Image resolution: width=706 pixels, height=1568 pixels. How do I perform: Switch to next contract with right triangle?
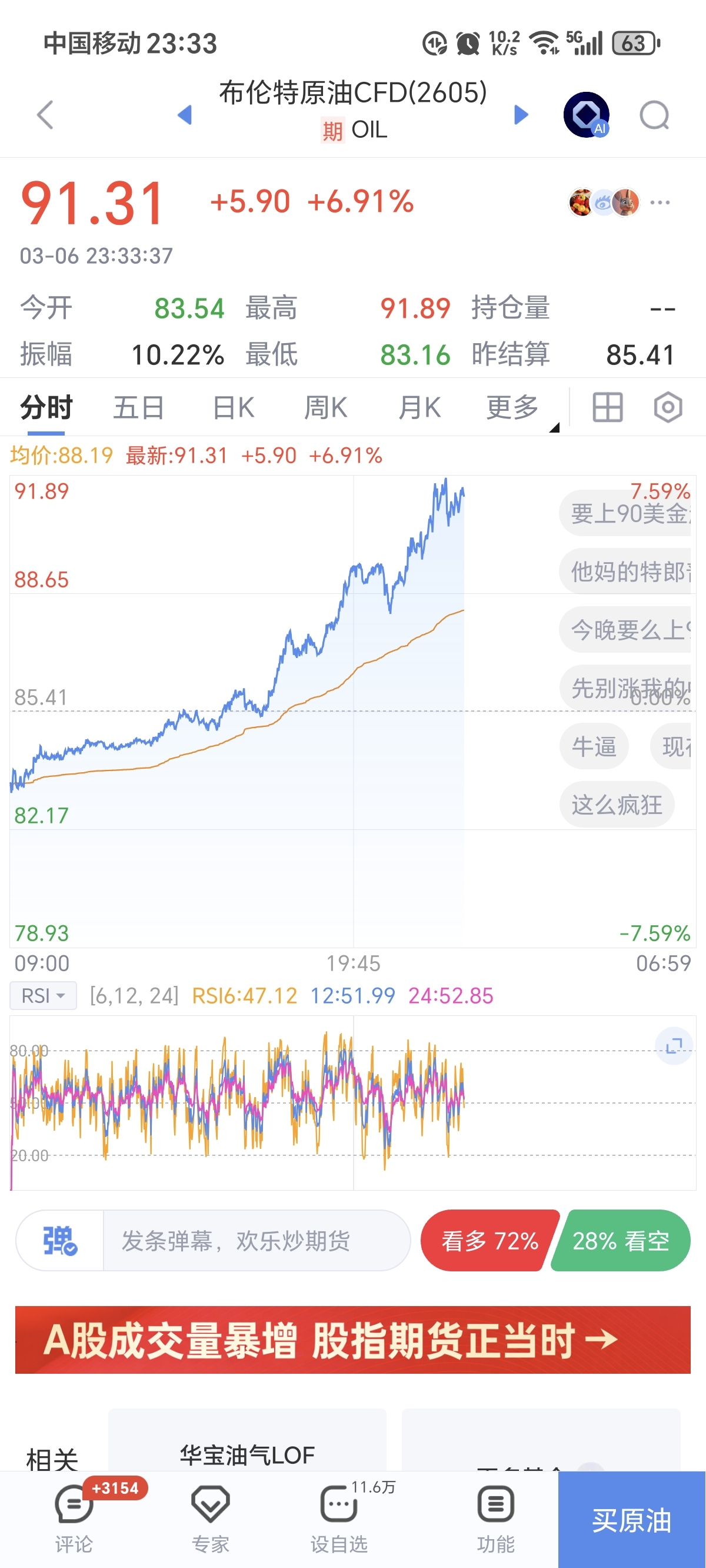[521, 114]
